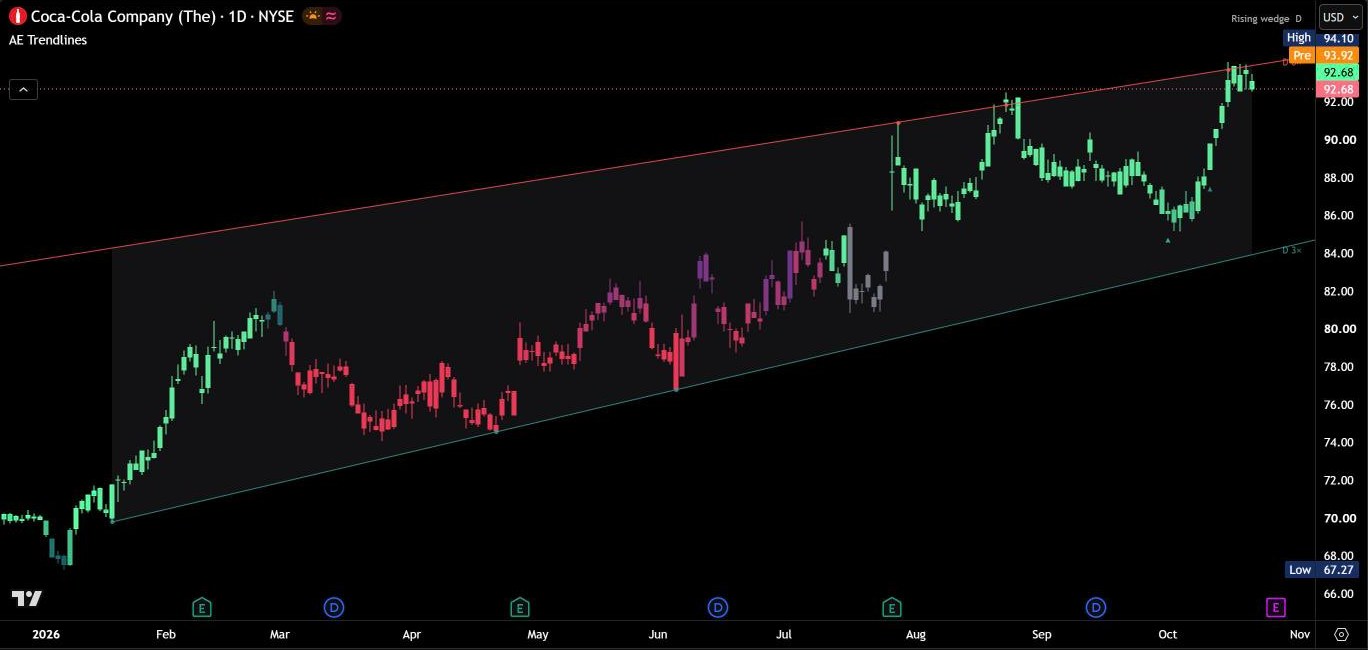Click the Jul label on time axis
Screen dimensions: 1368x650
784,634
